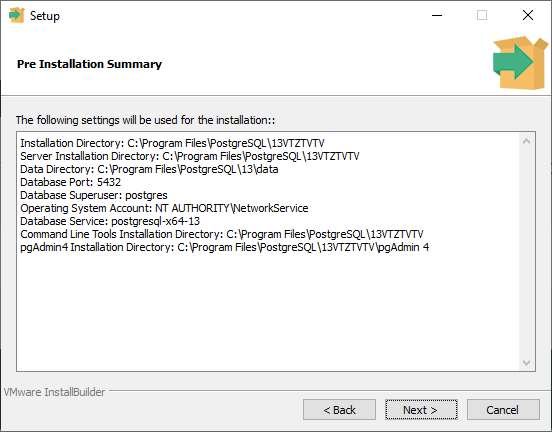Cancel the PostgreSQL installation
The width and height of the screenshot is (552, 432).
point(503,410)
